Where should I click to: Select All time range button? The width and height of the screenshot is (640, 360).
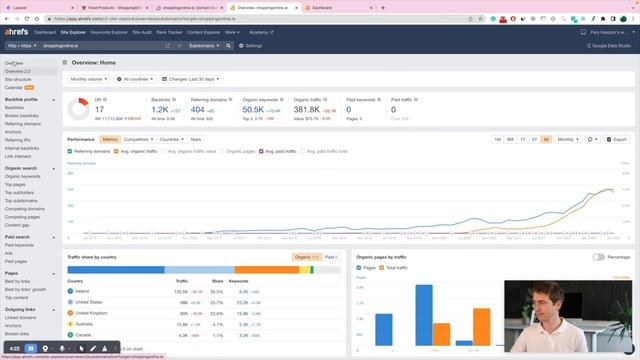(x=546, y=139)
